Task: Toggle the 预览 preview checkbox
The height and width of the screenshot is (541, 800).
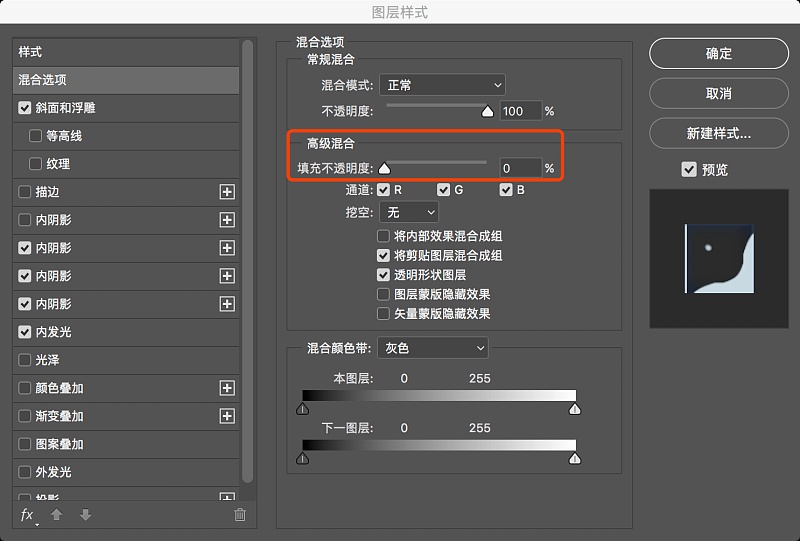Action: coord(689,169)
